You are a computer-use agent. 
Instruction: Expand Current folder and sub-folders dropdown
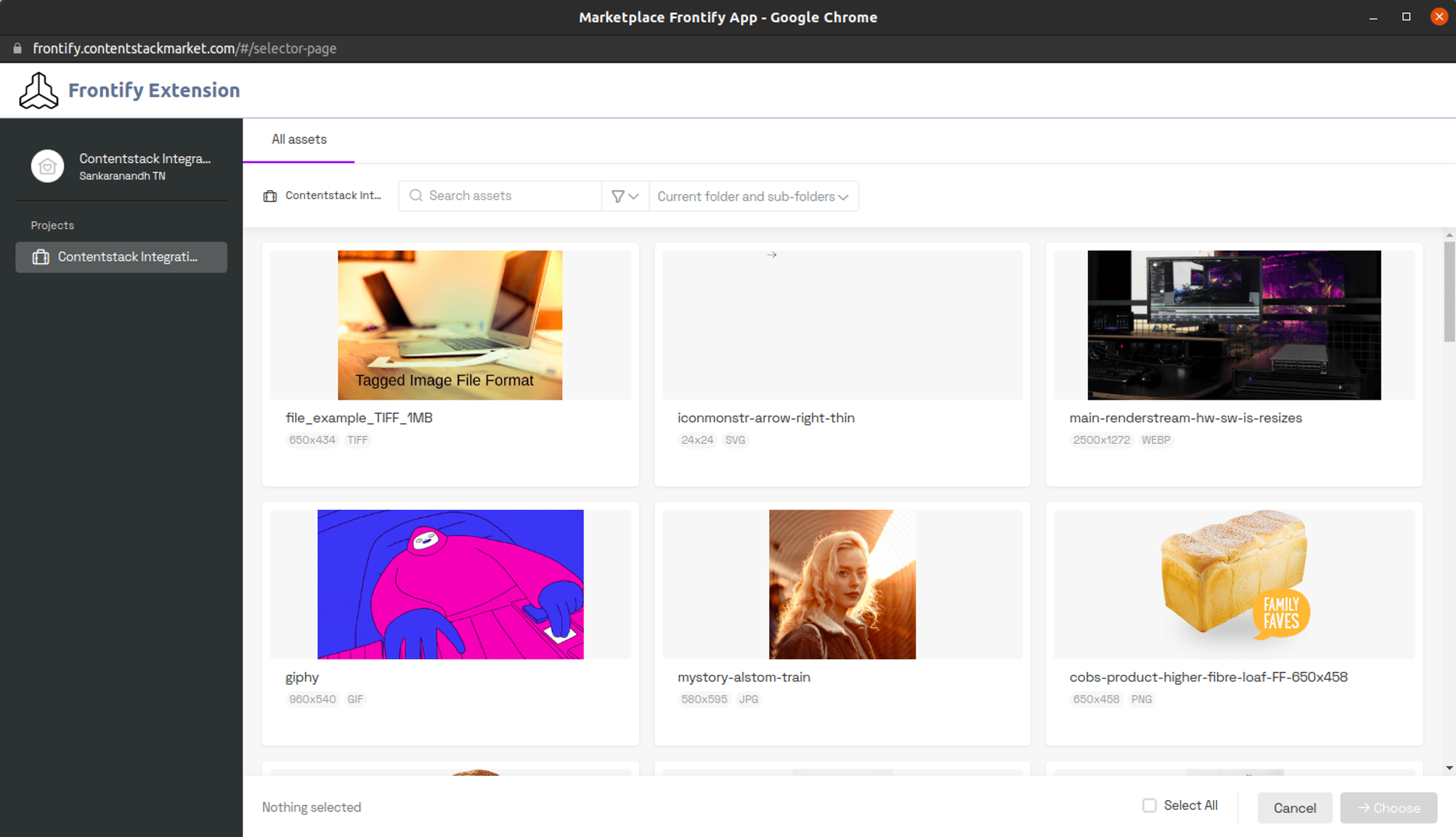coord(754,196)
